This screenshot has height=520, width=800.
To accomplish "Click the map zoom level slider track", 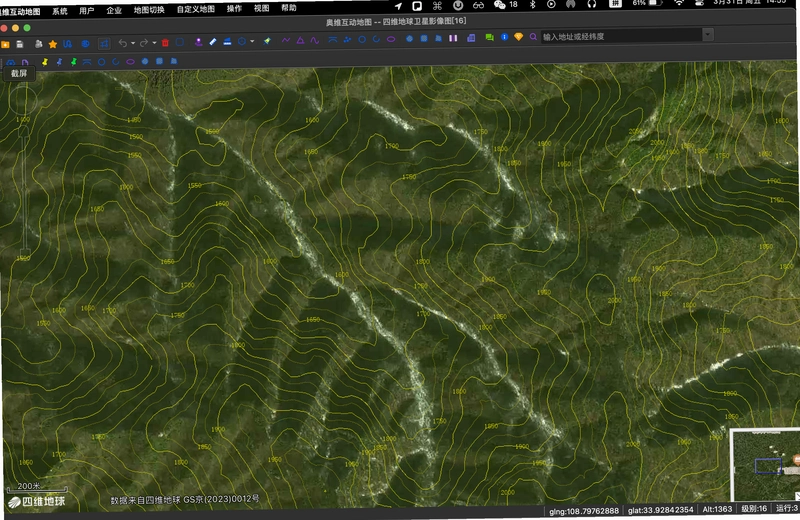I will 23,191.
